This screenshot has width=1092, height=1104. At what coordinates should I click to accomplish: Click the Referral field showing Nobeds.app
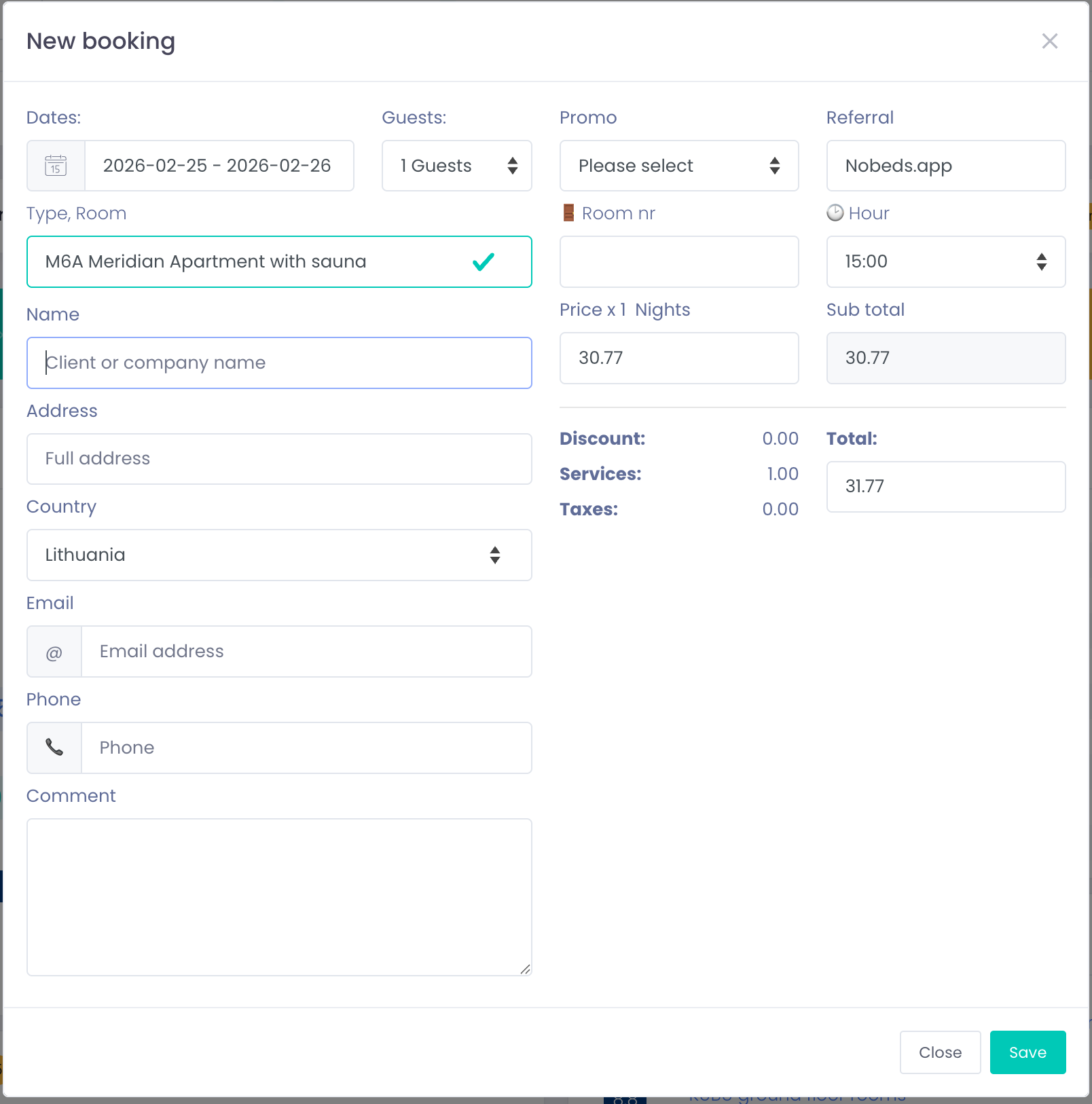coord(945,166)
